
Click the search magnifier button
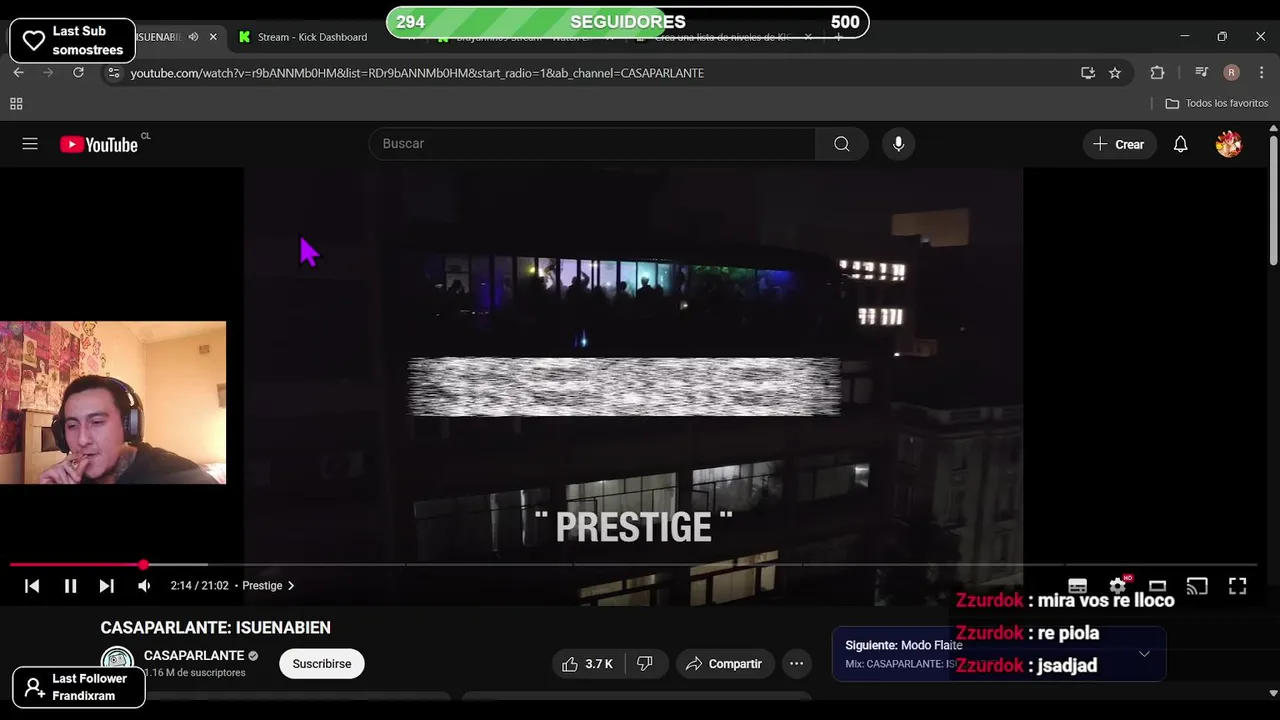842,144
